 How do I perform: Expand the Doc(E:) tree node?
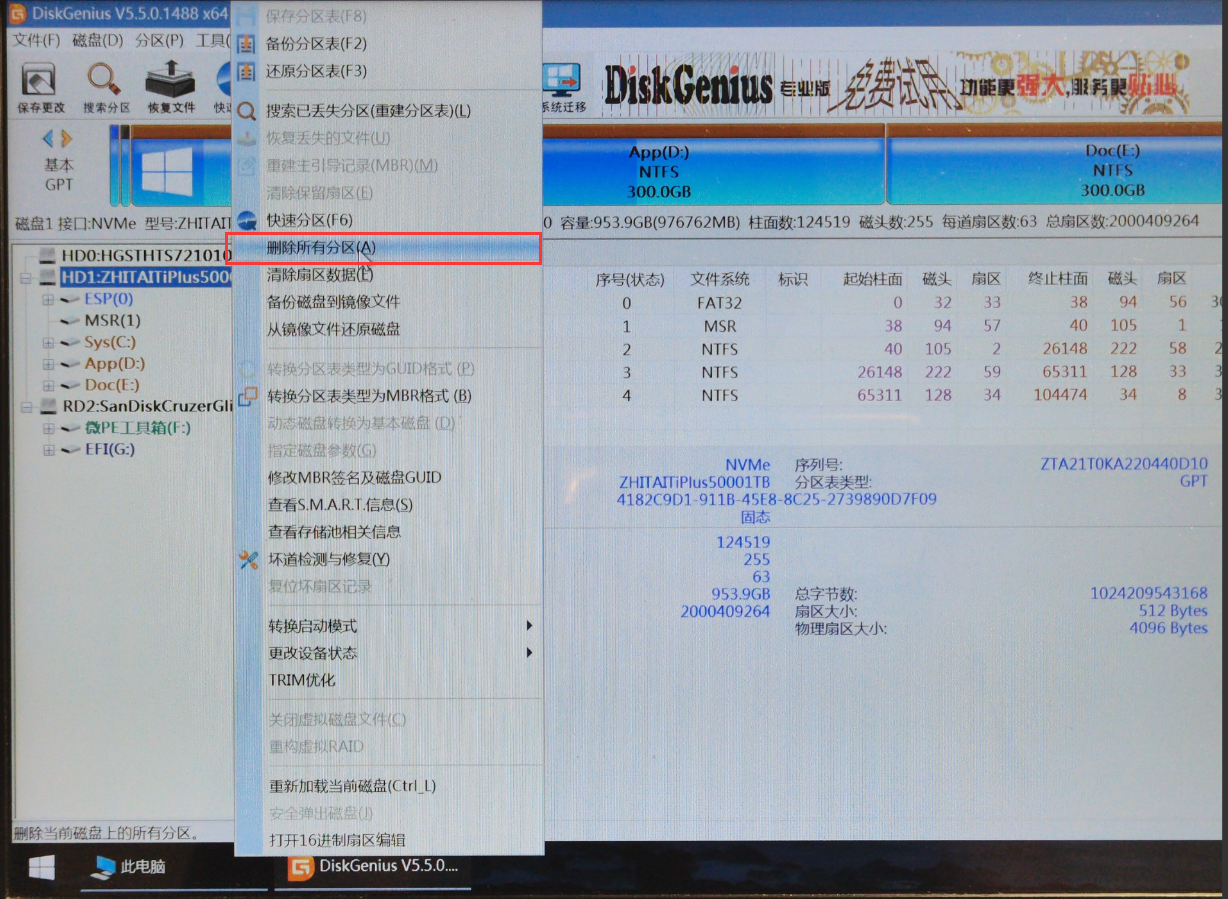48,385
